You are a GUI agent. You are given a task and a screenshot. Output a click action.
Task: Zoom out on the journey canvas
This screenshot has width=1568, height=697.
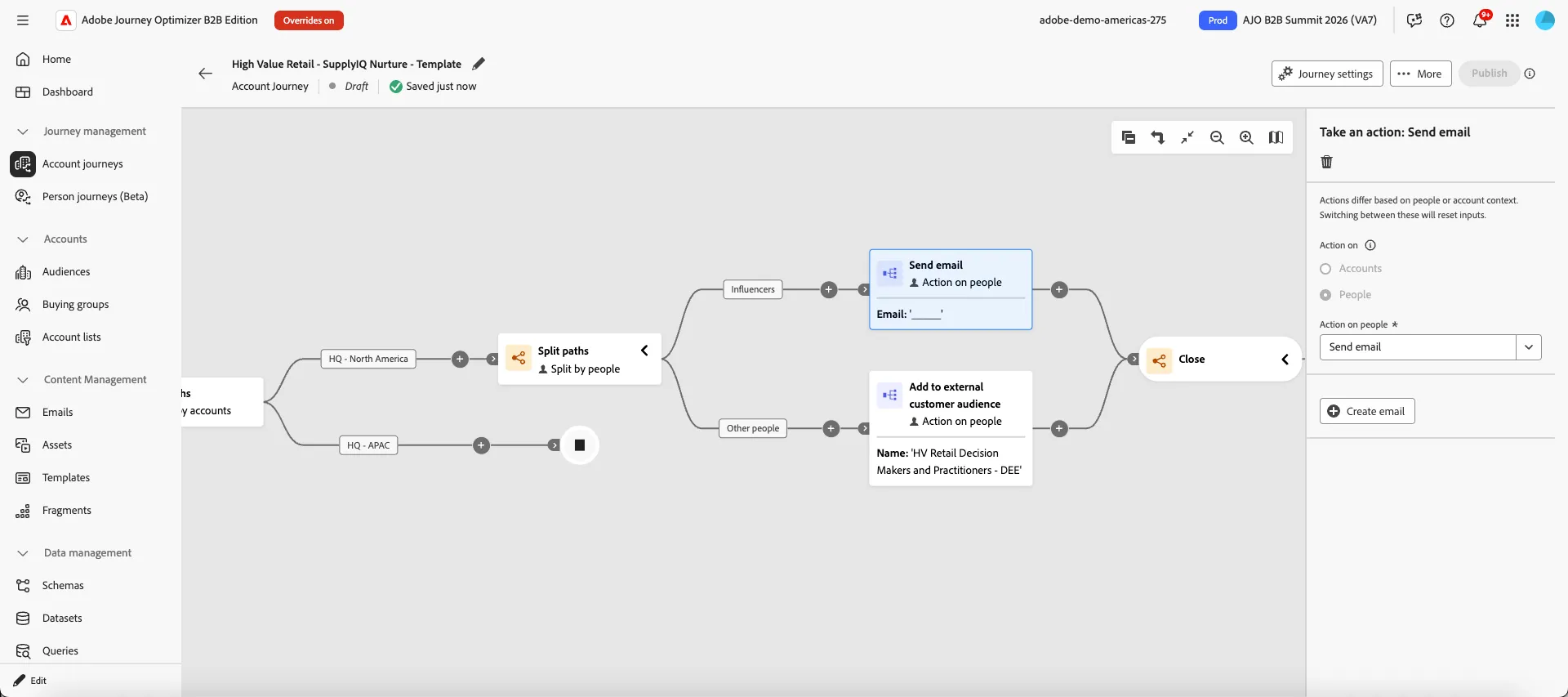click(x=1217, y=137)
